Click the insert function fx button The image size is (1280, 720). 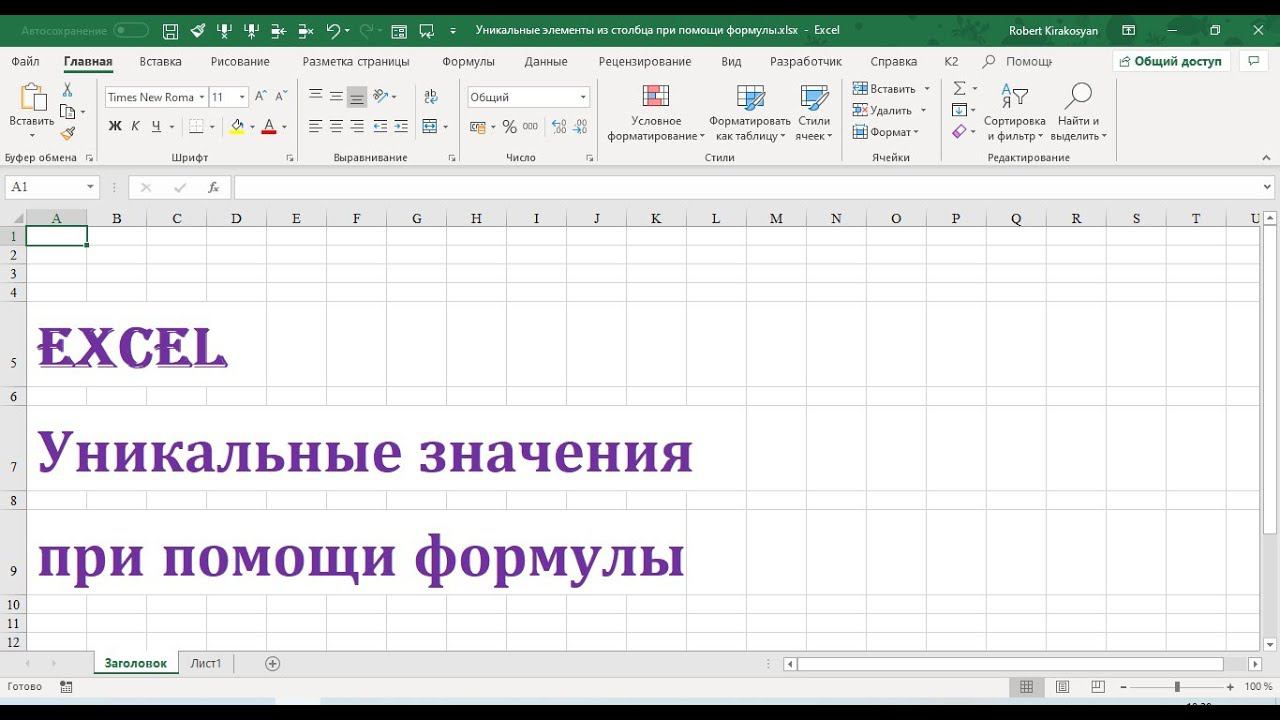click(213, 187)
